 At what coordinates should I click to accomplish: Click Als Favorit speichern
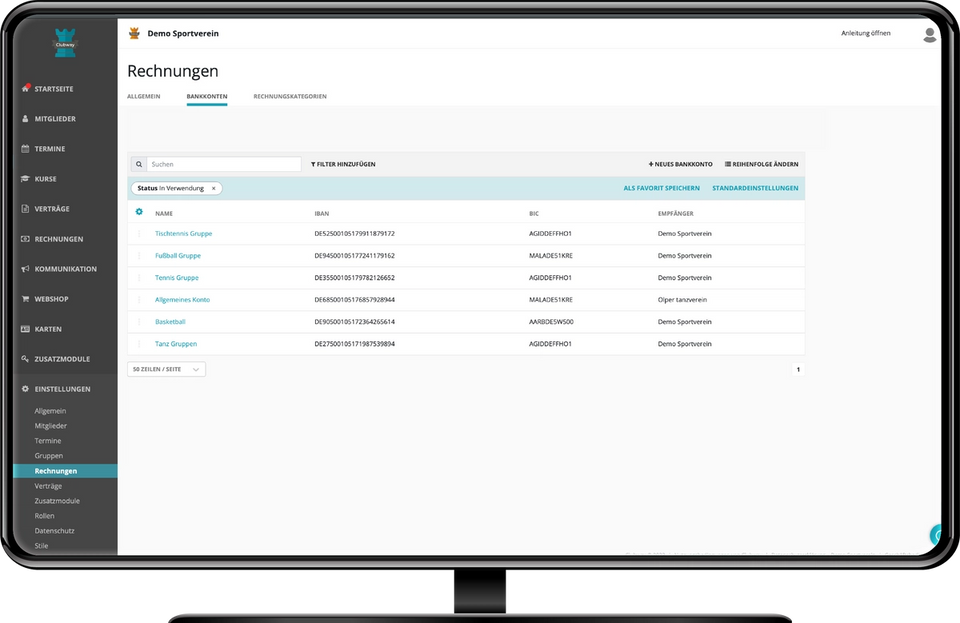click(661, 188)
